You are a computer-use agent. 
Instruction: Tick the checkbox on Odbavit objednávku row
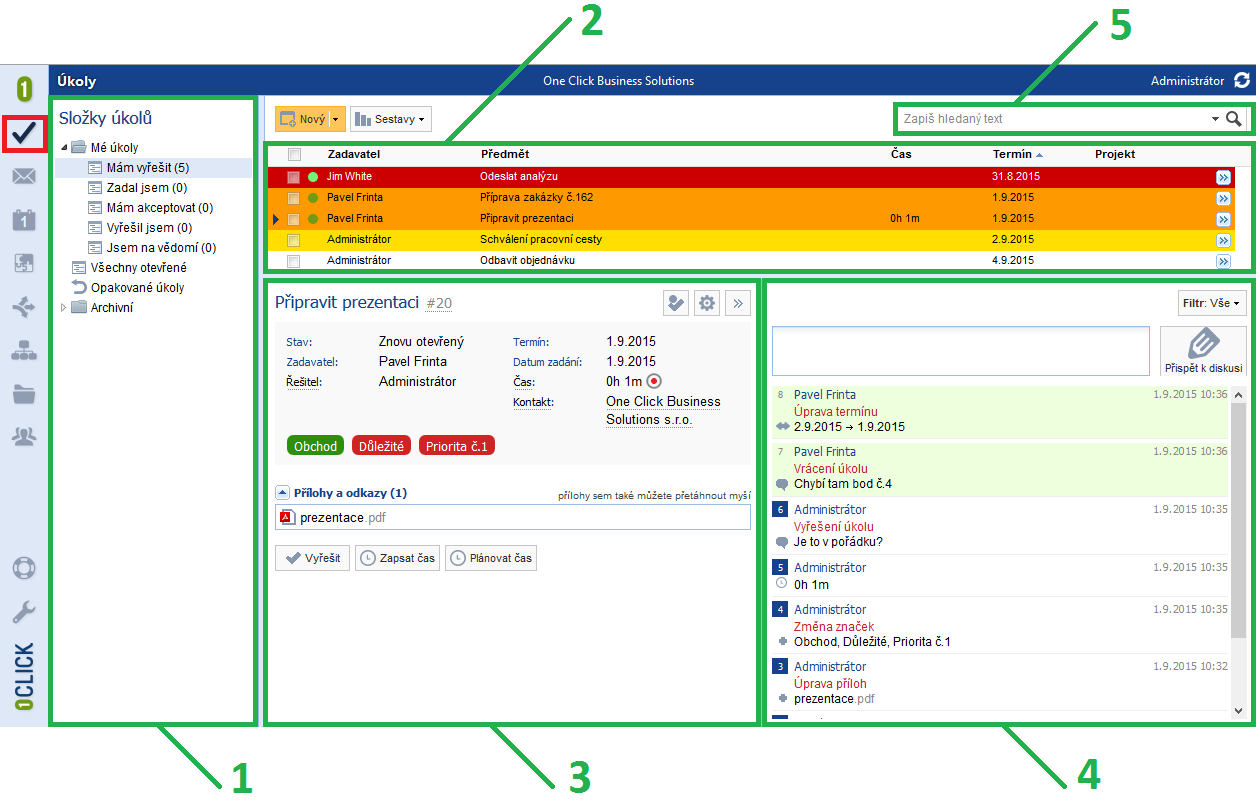pos(294,261)
